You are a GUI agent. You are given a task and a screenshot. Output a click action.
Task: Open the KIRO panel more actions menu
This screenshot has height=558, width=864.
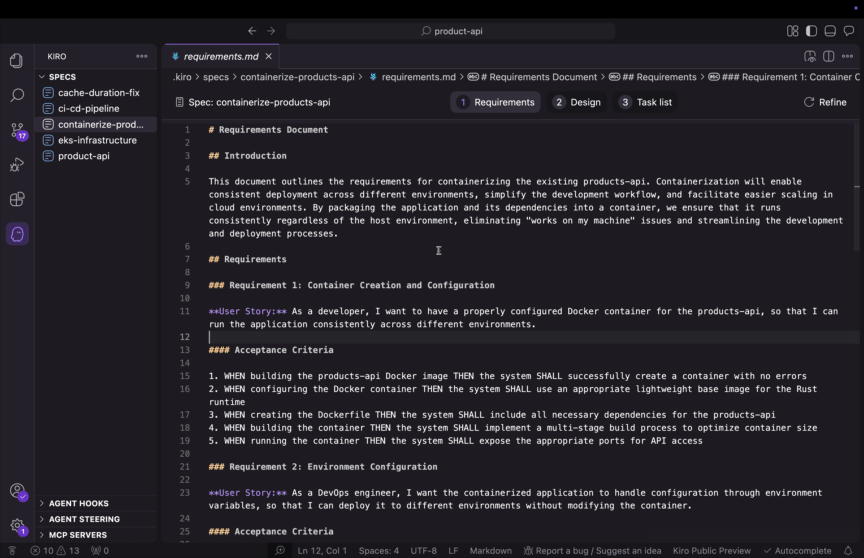tap(142, 56)
